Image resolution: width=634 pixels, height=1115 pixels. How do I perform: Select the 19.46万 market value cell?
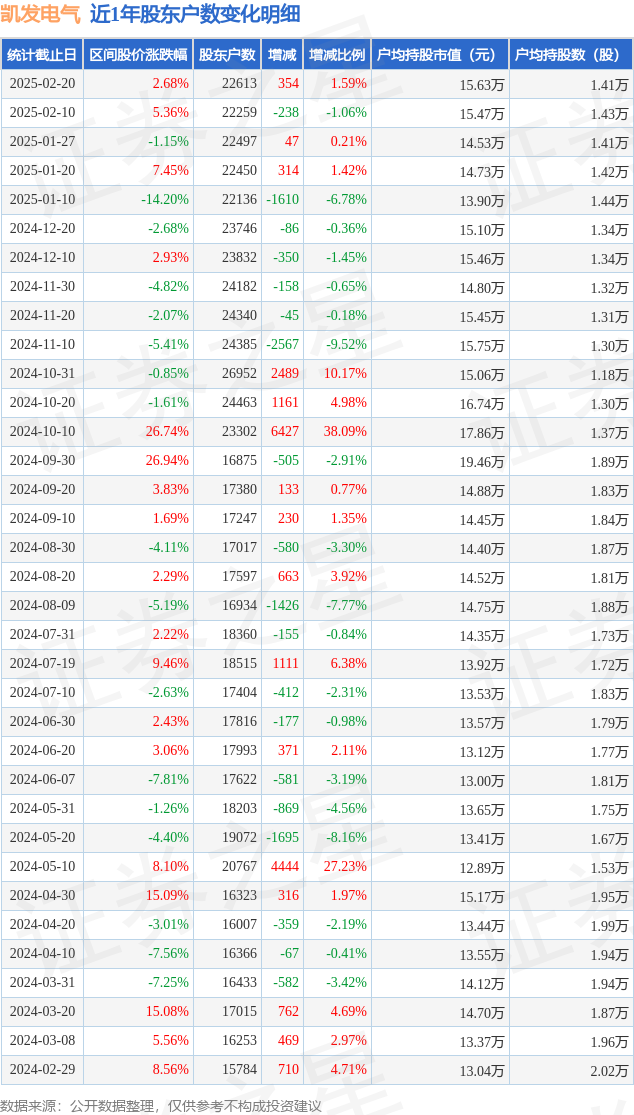tap(482, 461)
